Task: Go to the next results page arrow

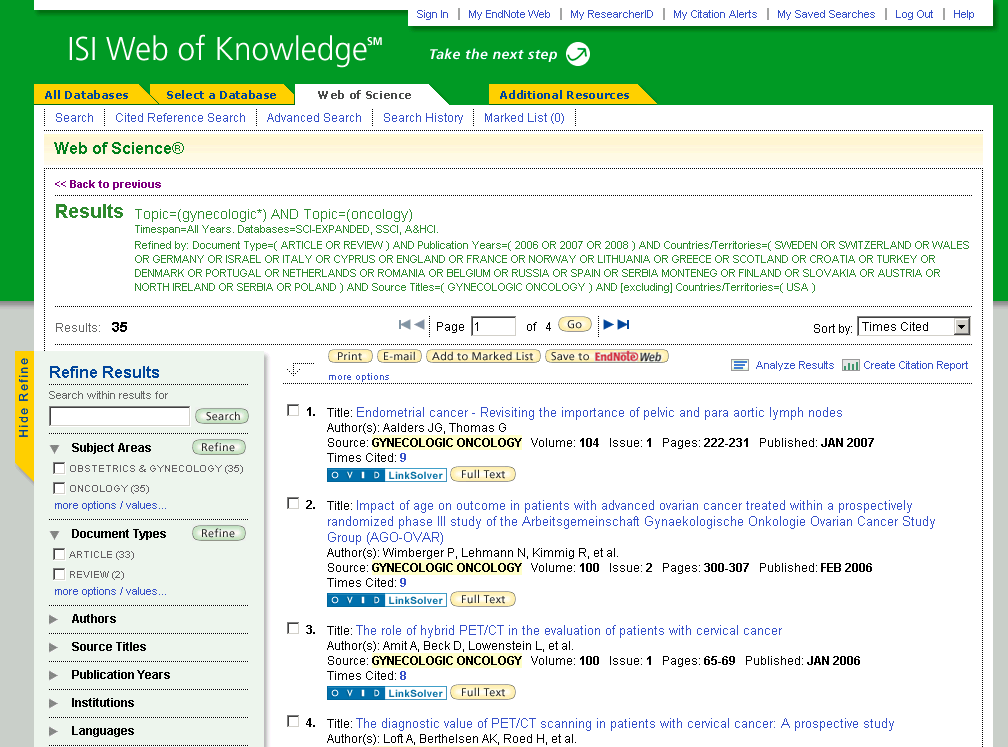Action: pyautogui.click(x=608, y=325)
